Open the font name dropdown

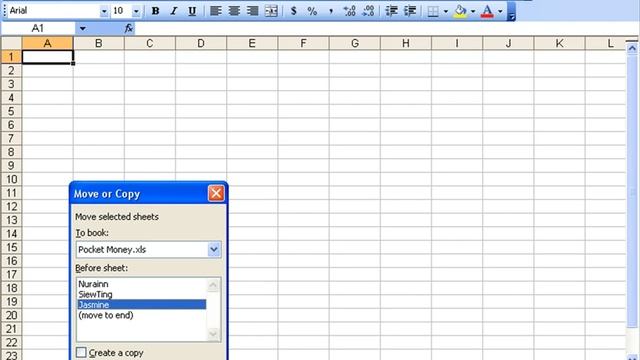104,11
